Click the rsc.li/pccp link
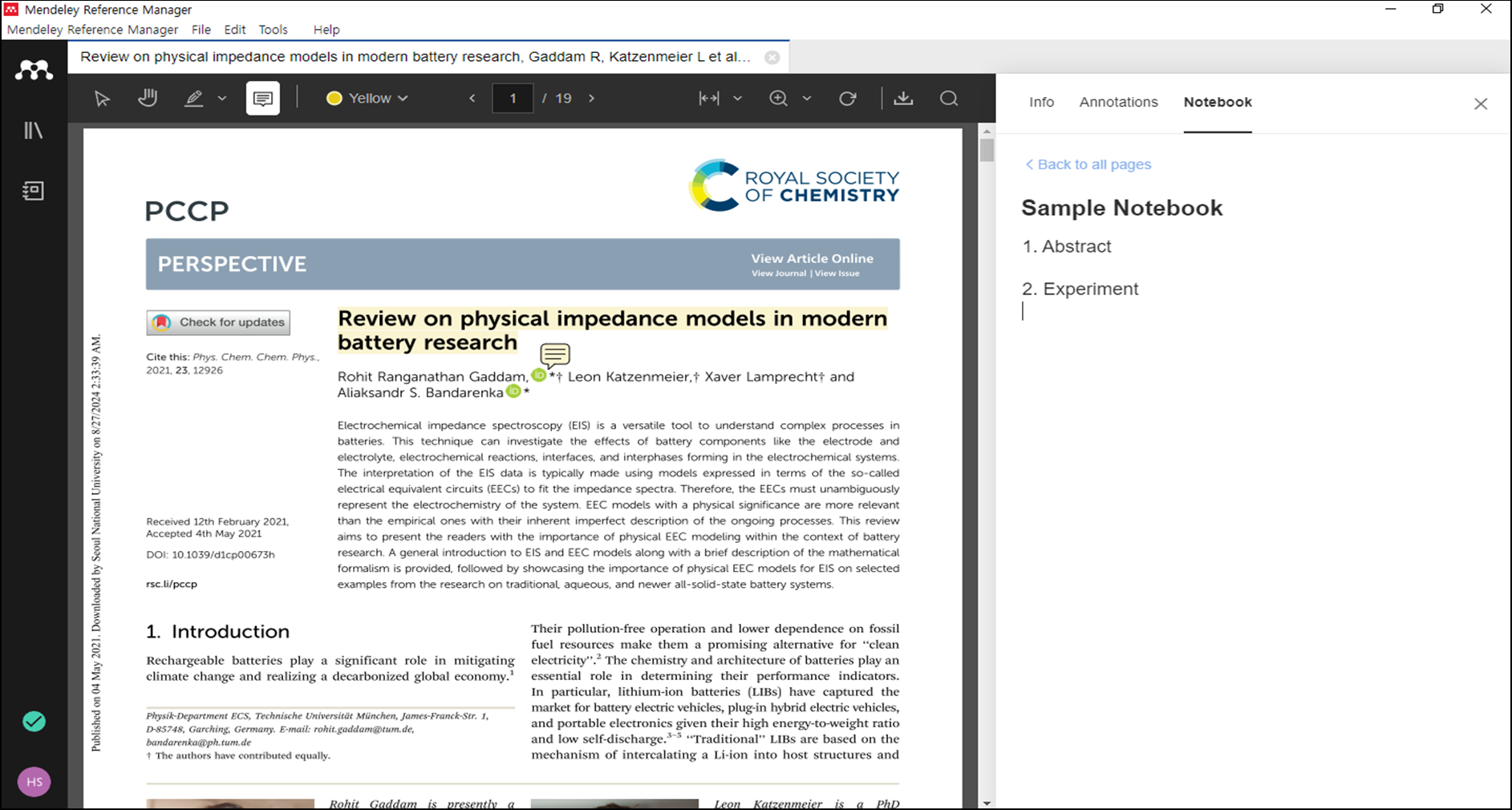 172,584
